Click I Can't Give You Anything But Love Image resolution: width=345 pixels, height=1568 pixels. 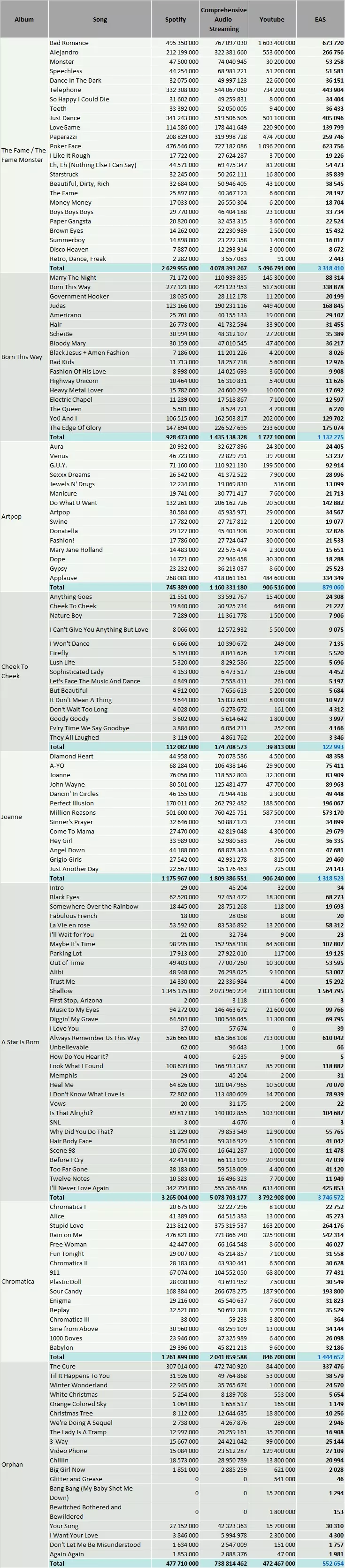(99, 629)
